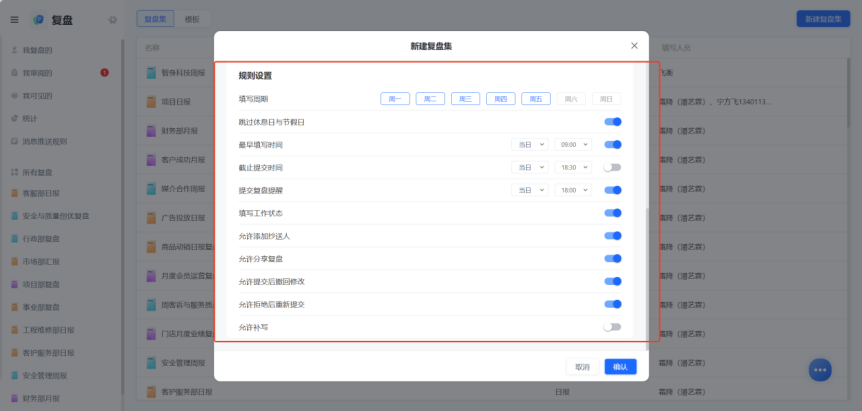Image resolution: width=862 pixels, height=411 pixels.
Task: Toggle the 允许添加抄送人 switch
Action: pos(612,236)
